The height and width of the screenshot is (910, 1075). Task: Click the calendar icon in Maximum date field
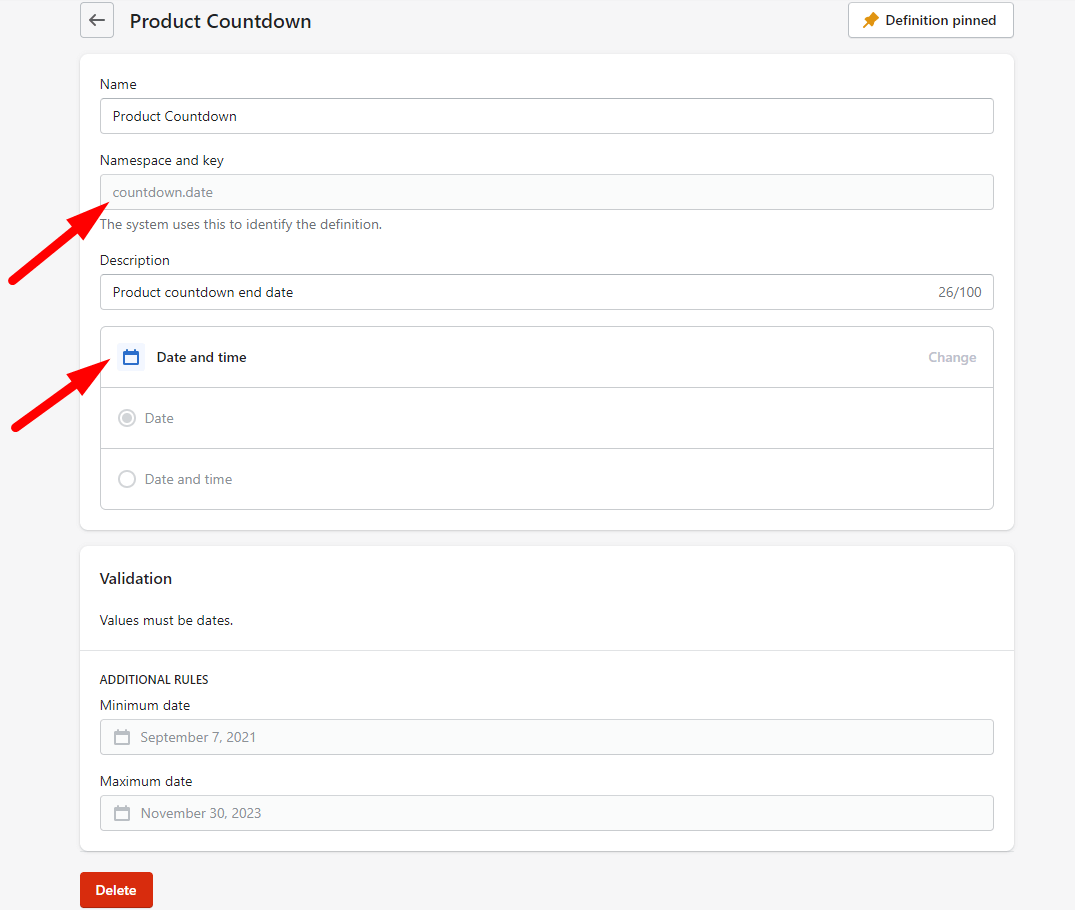point(122,813)
